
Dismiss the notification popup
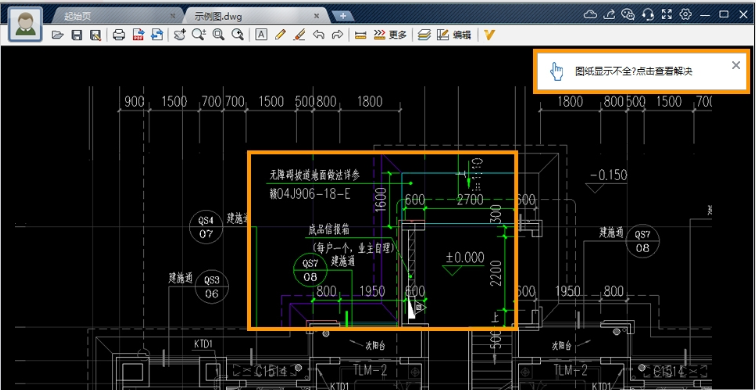[x=736, y=66]
